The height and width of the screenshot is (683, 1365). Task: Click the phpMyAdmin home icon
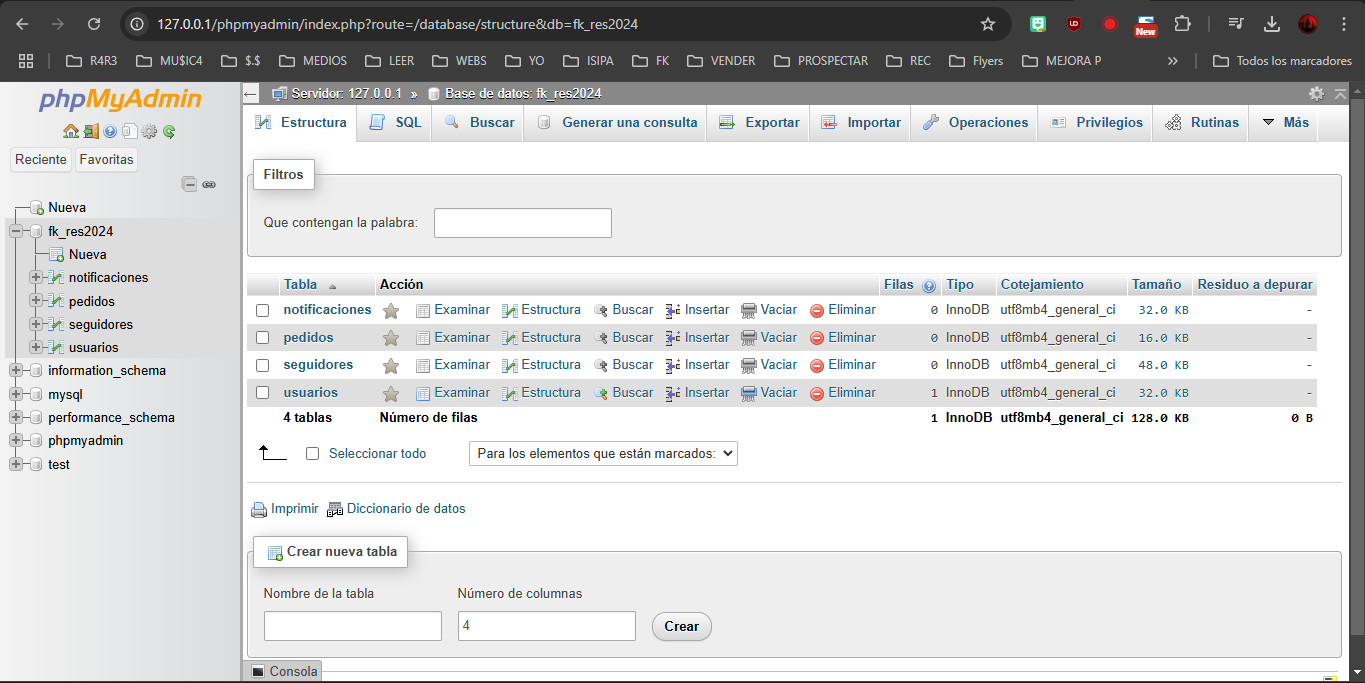point(70,131)
